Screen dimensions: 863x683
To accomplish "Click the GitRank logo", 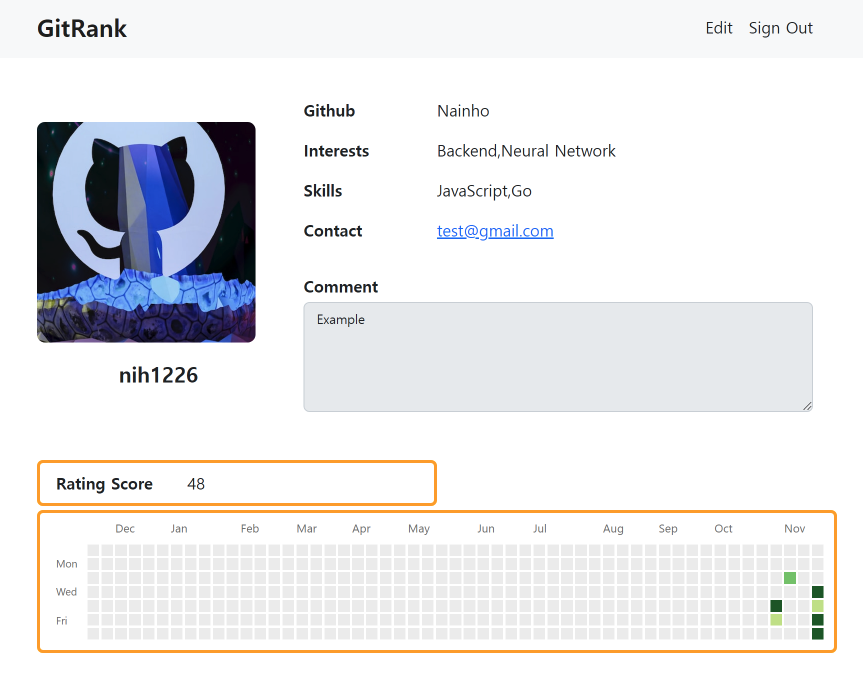I will [x=82, y=28].
